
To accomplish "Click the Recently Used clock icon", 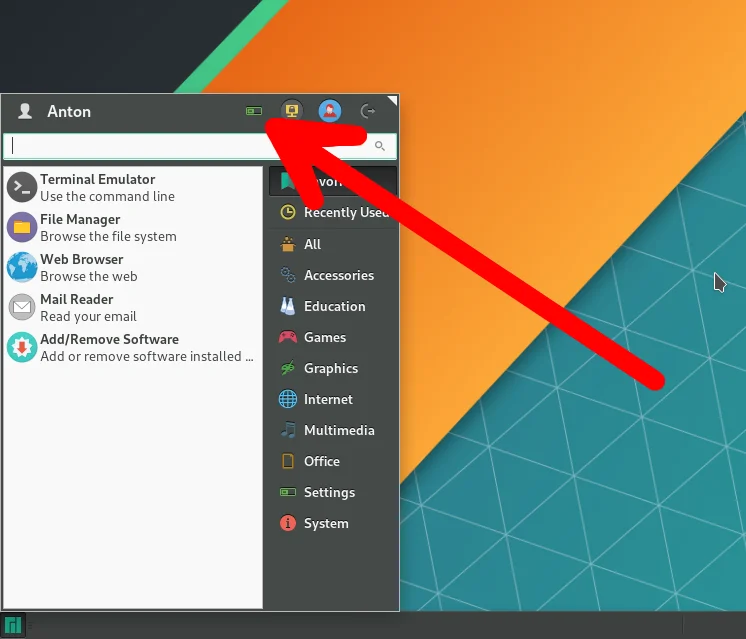I will [x=288, y=212].
